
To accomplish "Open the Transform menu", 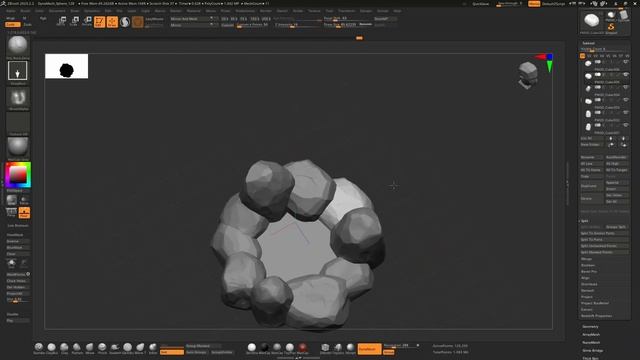I will tap(347, 11).
